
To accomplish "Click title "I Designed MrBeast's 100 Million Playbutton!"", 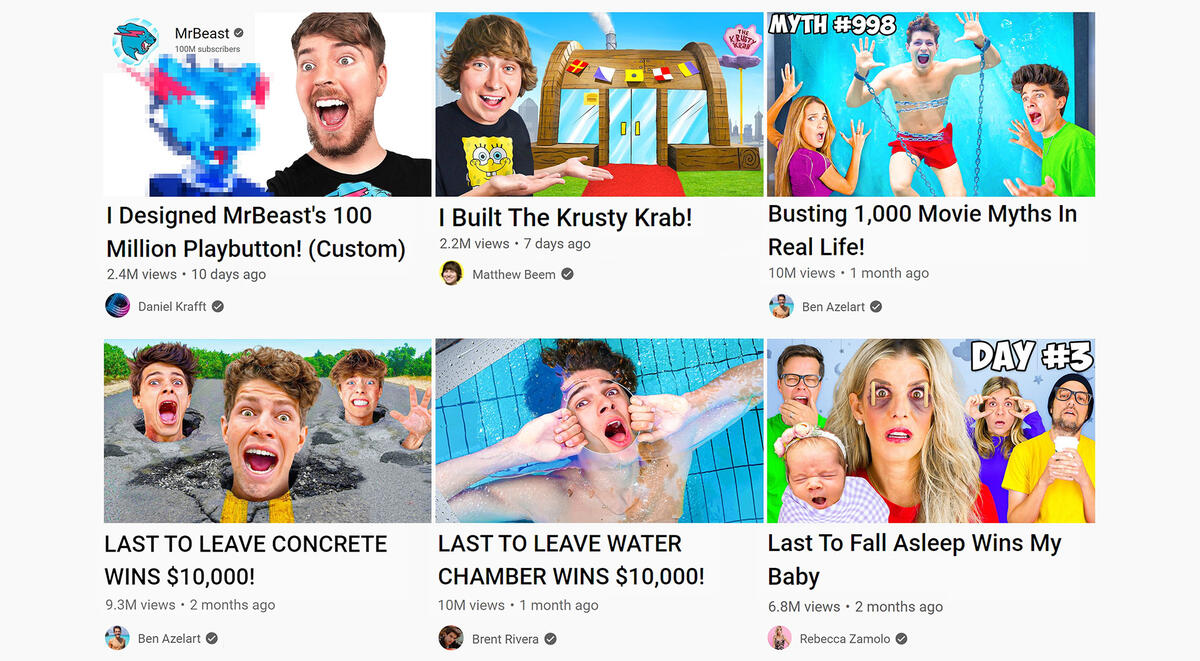I will pyautogui.click(x=256, y=232).
